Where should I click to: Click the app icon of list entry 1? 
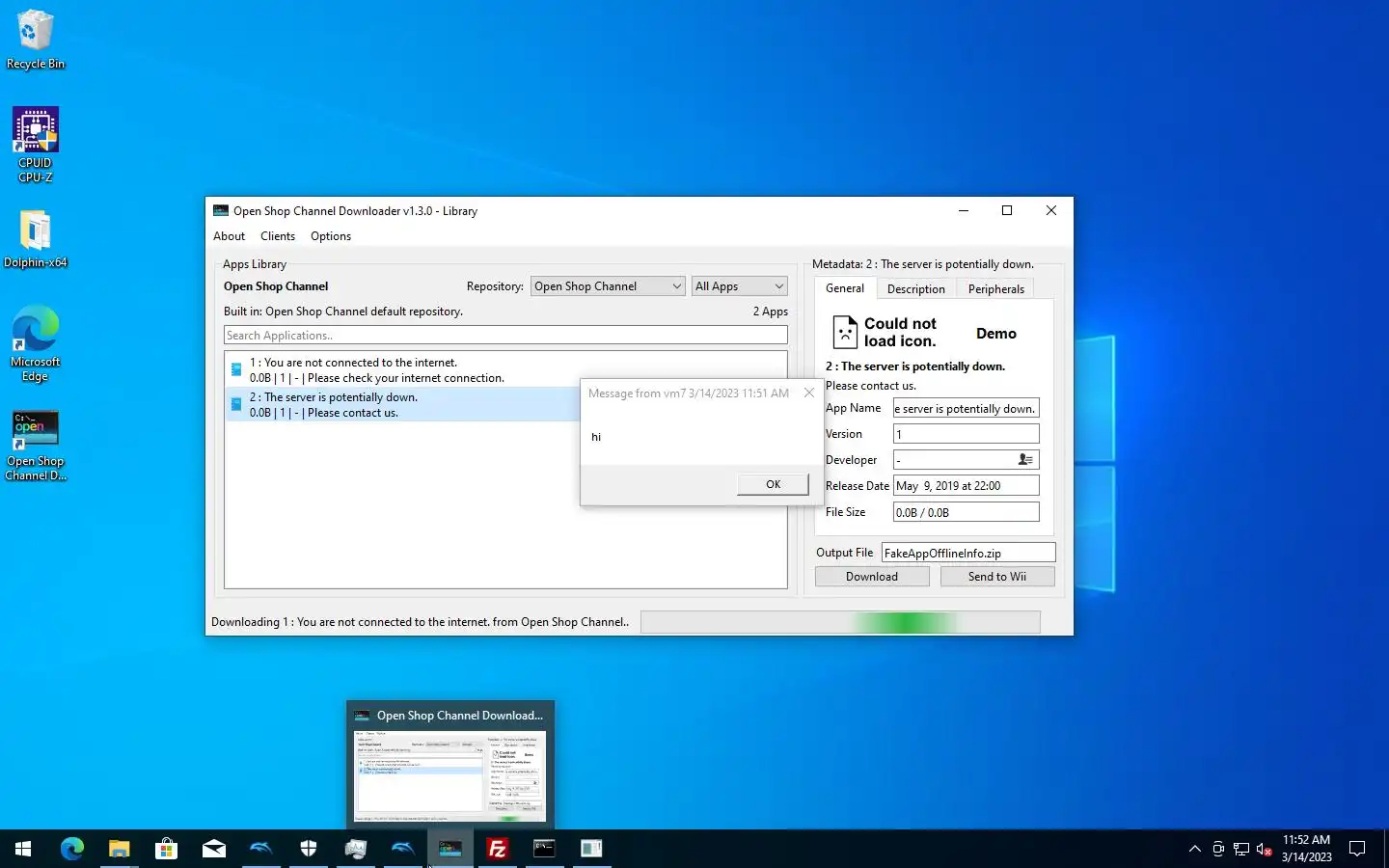[x=236, y=369]
